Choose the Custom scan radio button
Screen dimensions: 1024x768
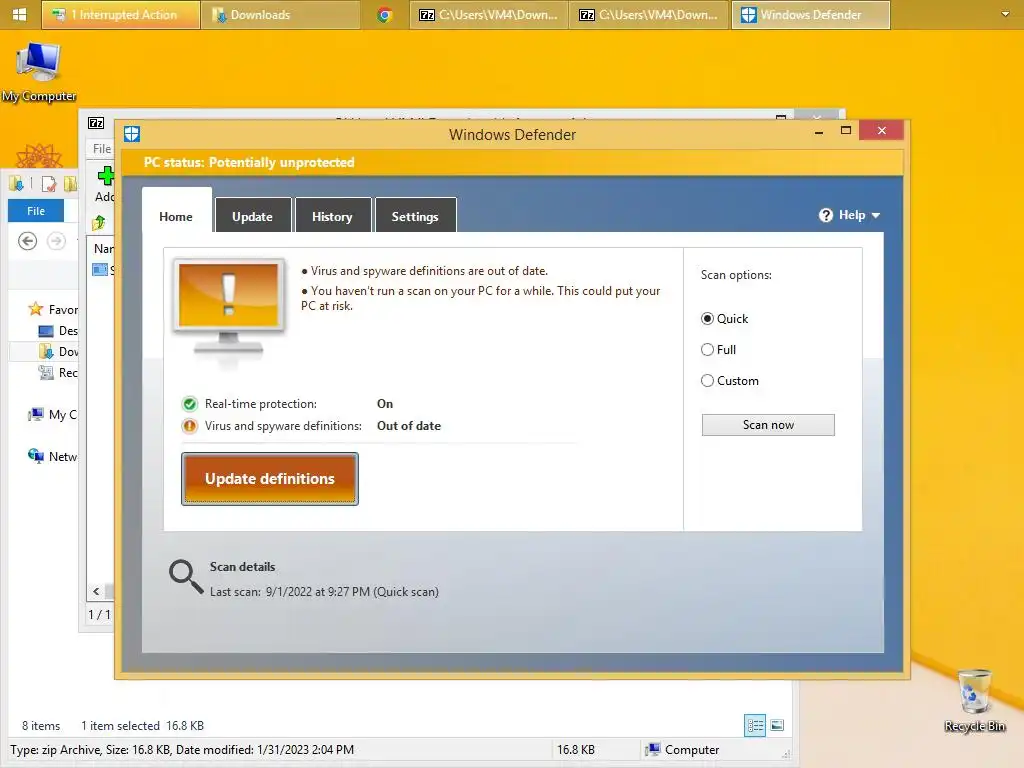[x=707, y=380]
